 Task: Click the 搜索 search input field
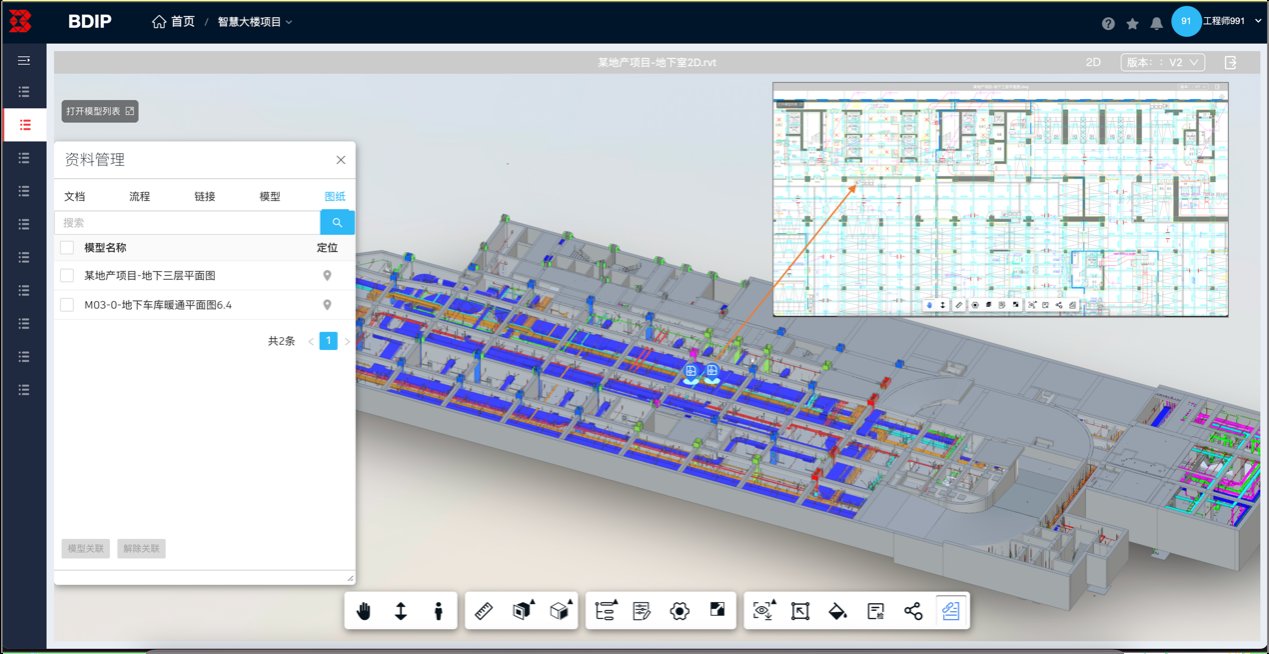click(187, 222)
